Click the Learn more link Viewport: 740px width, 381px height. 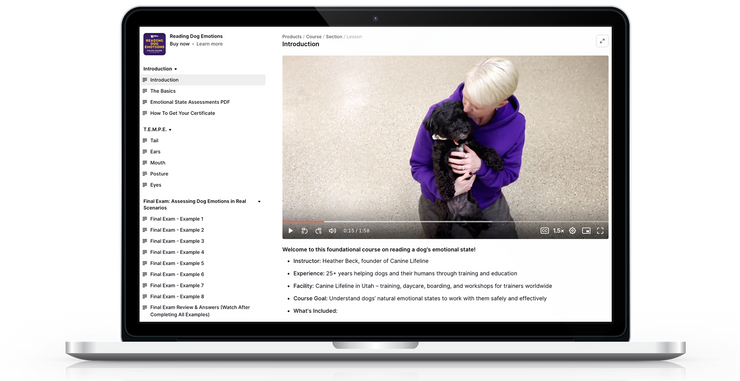pyautogui.click(x=210, y=44)
